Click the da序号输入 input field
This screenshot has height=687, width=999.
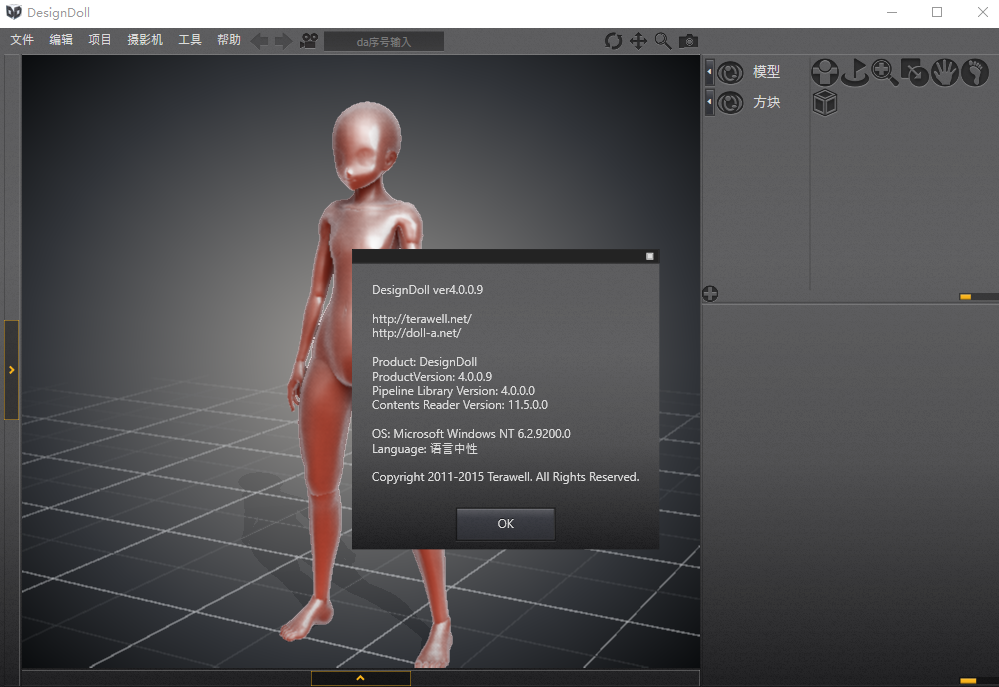(x=384, y=41)
